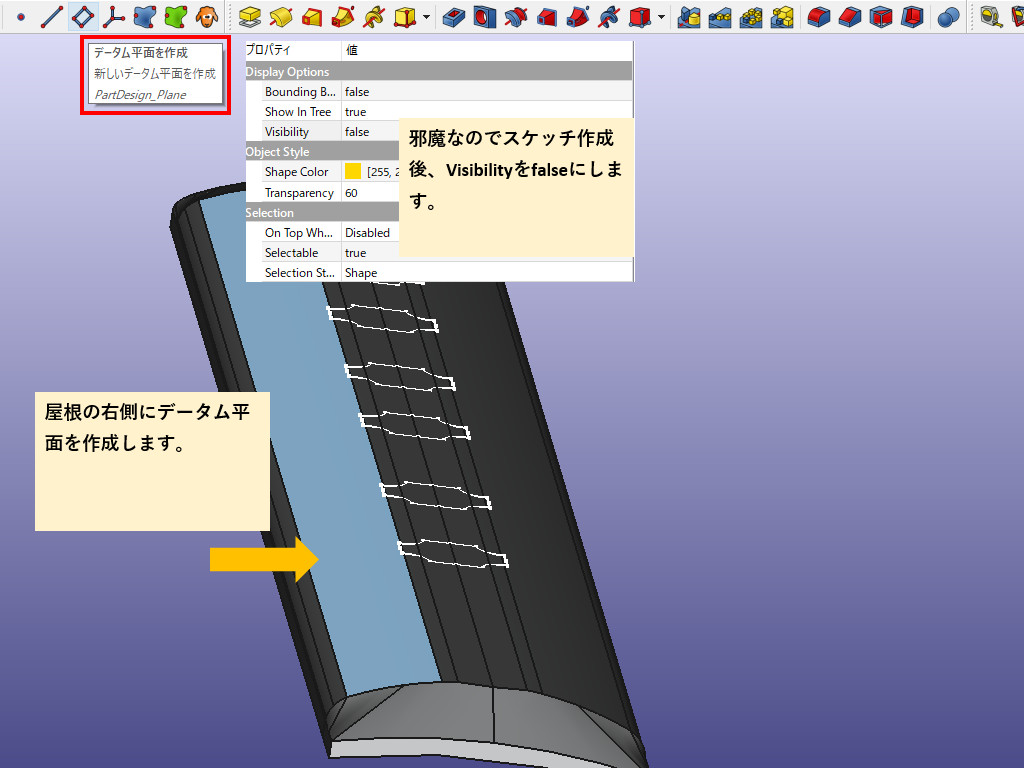
Task: Apply the Fillet tool
Action: 819,16
